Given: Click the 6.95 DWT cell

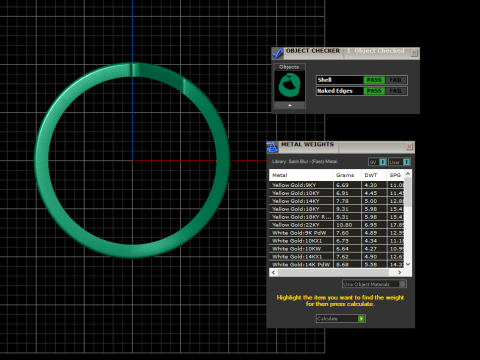Looking at the screenshot, I should 374,225.
